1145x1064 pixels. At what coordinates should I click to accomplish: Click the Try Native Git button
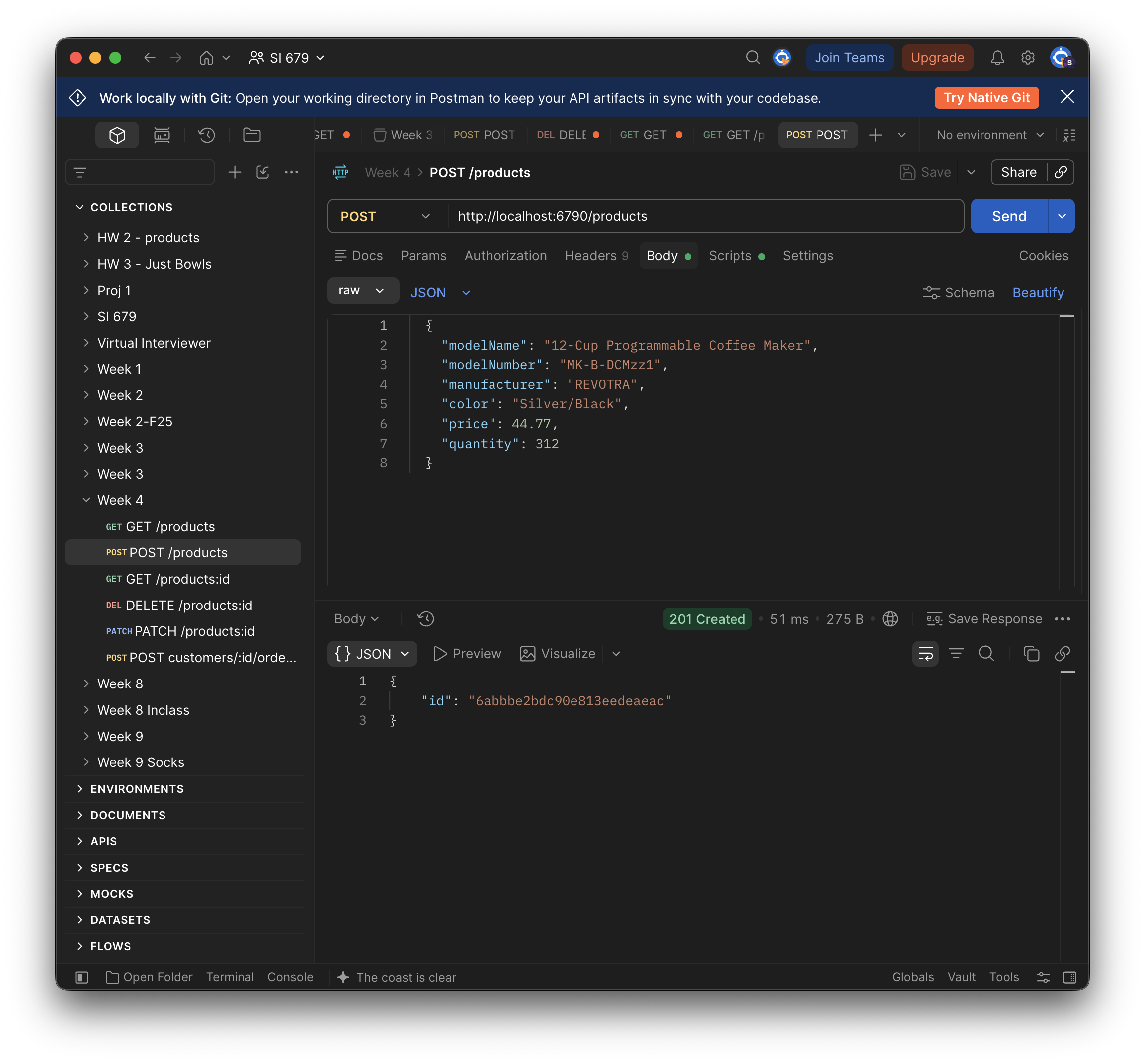point(986,98)
